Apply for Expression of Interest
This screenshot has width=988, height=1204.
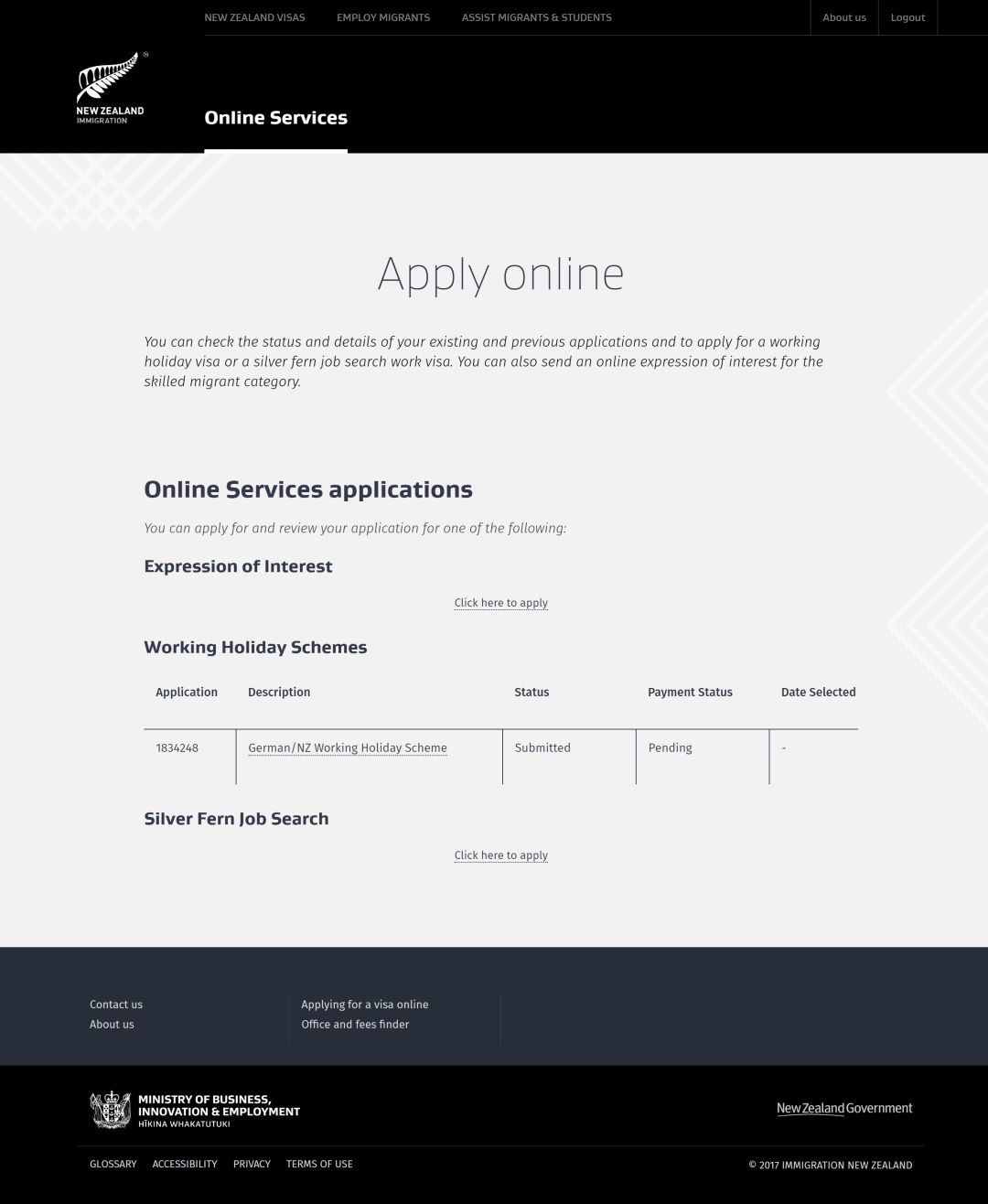point(501,603)
